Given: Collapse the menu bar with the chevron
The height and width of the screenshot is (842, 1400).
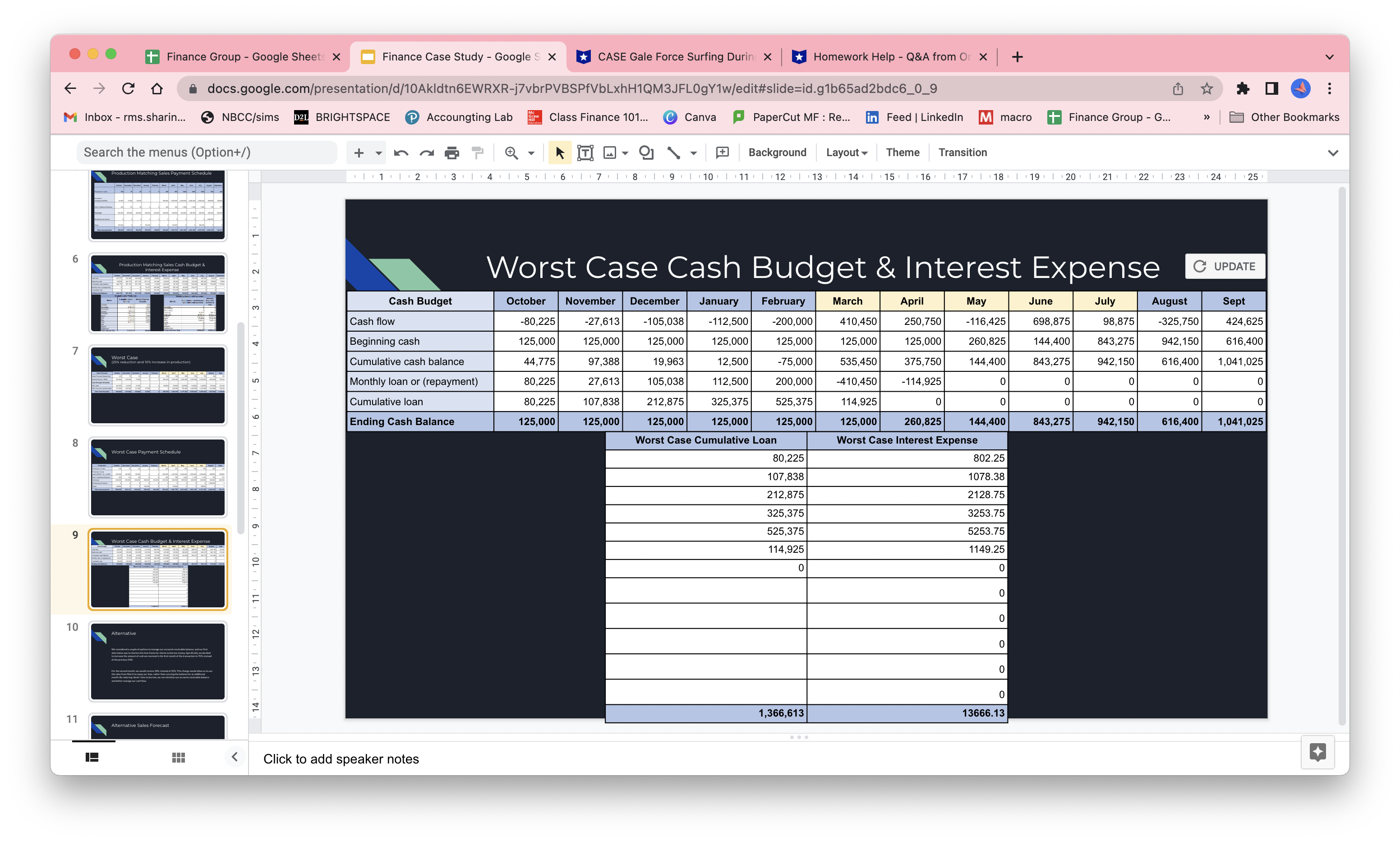Looking at the screenshot, I should [1334, 153].
